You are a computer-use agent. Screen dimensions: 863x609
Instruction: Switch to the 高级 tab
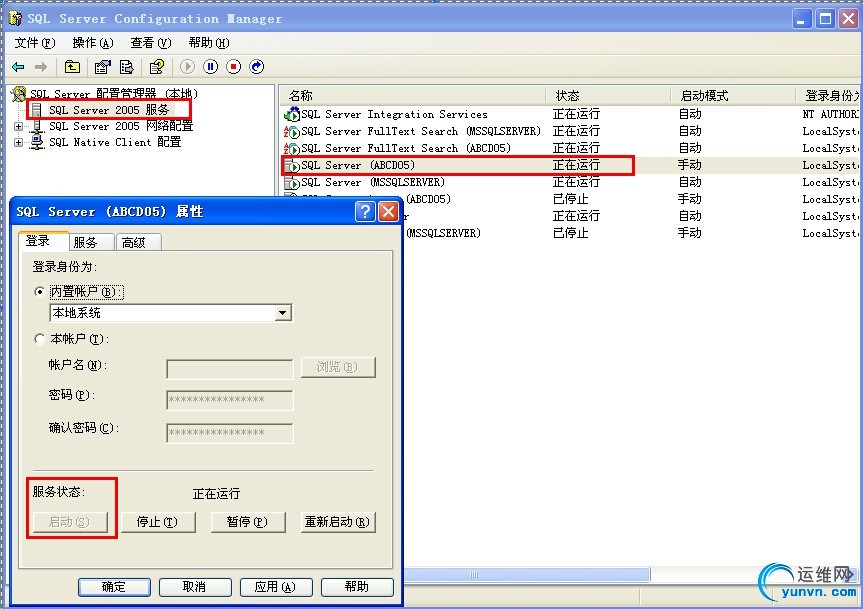[x=139, y=242]
